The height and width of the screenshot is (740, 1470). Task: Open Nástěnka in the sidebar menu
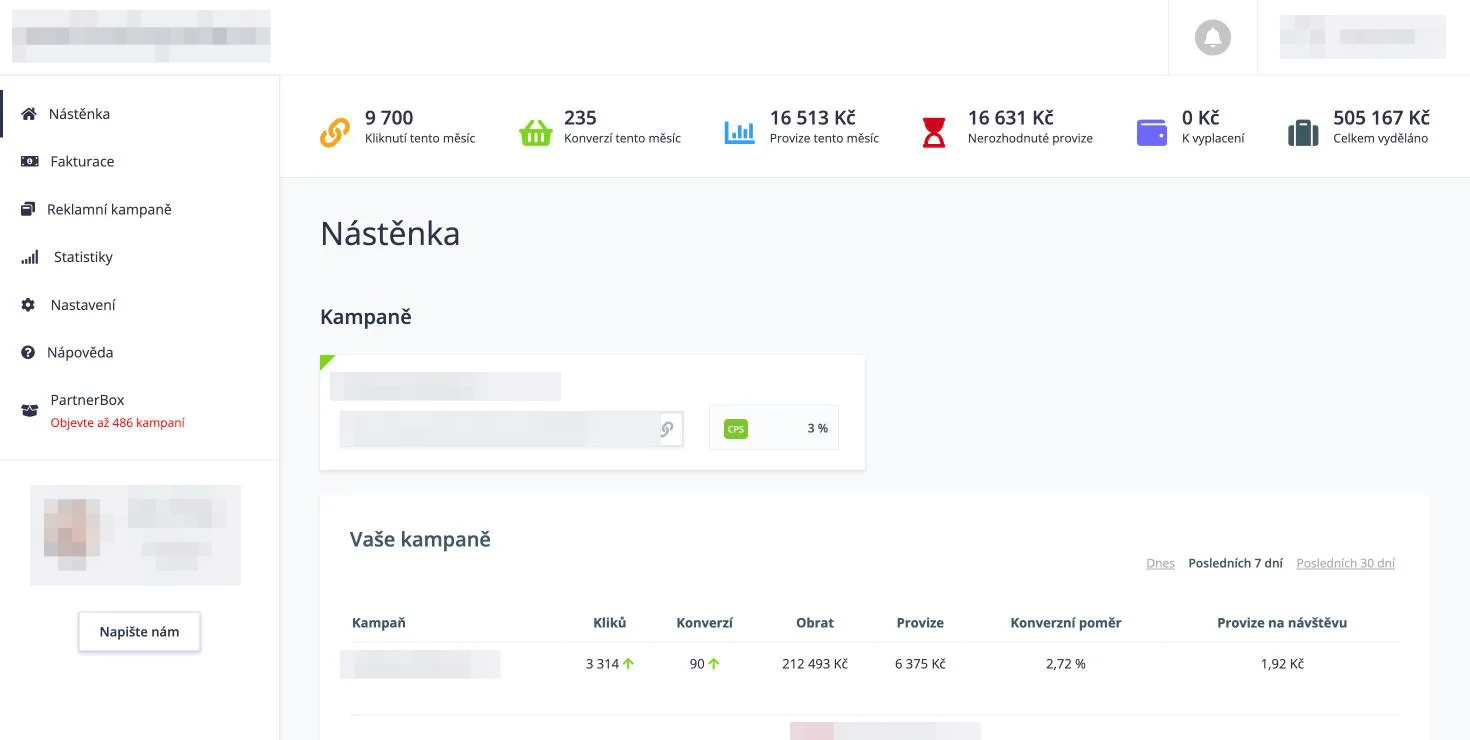tap(79, 114)
